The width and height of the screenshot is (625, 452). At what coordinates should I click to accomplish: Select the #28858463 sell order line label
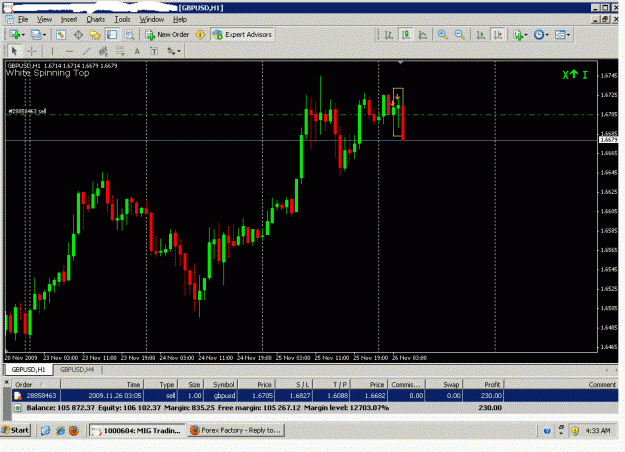(x=27, y=111)
